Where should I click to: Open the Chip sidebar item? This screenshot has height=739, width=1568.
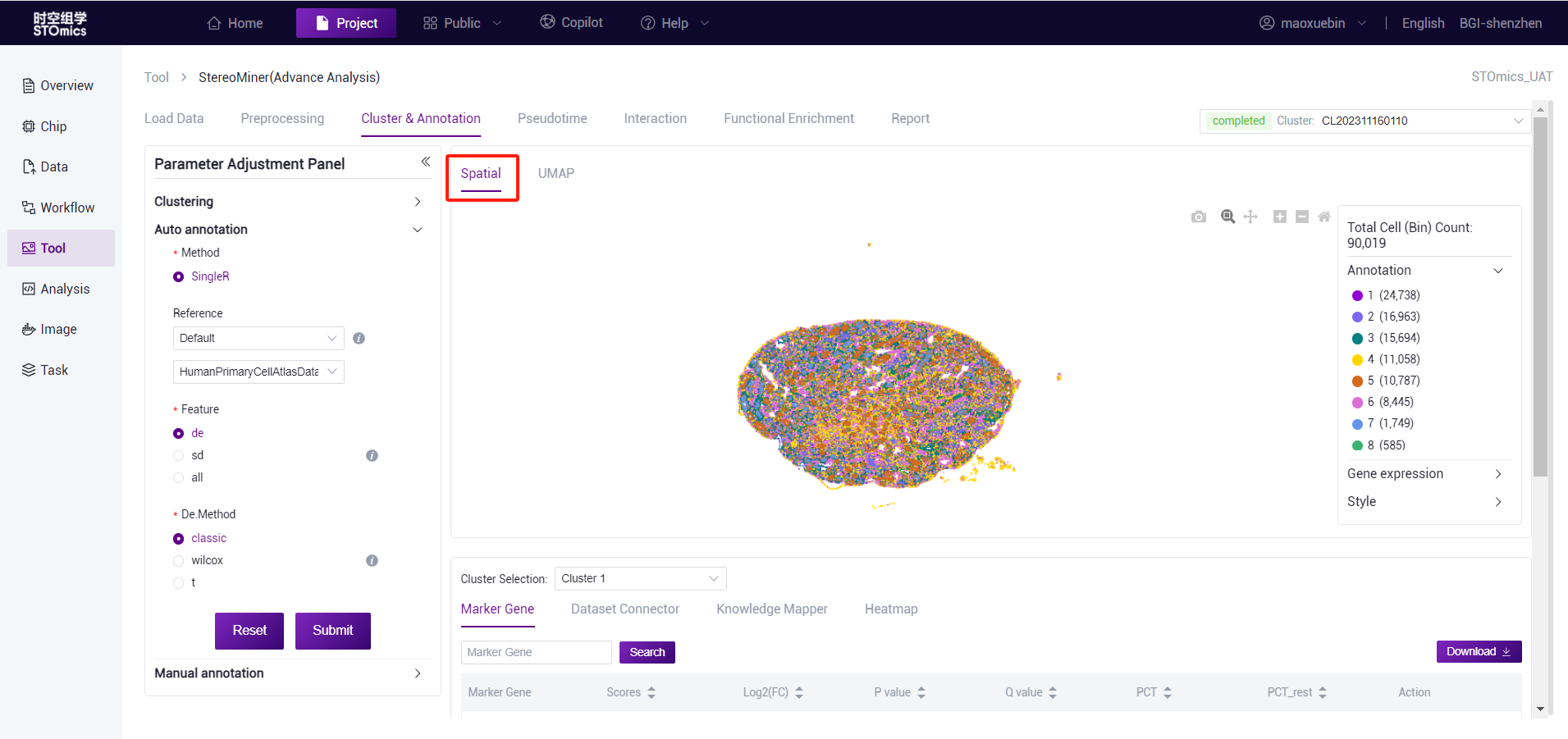point(44,126)
